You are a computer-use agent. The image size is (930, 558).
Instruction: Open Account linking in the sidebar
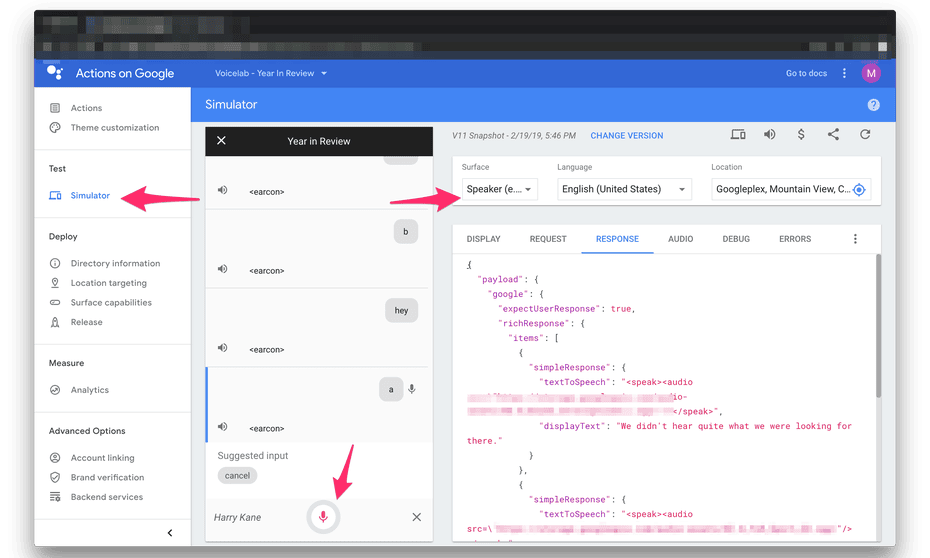[x=103, y=458]
